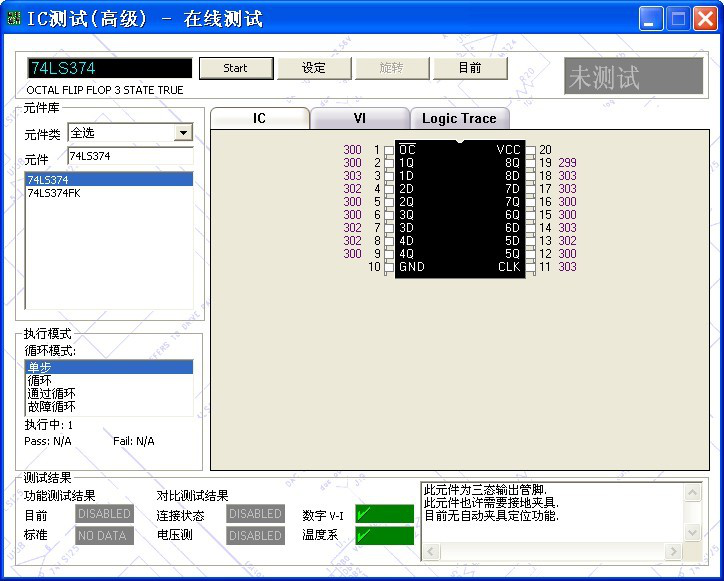The width and height of the screenshot is (724, 581).
Task: Toggle pin 1 OC checkbox on the IC
Action: click(389, 151)
